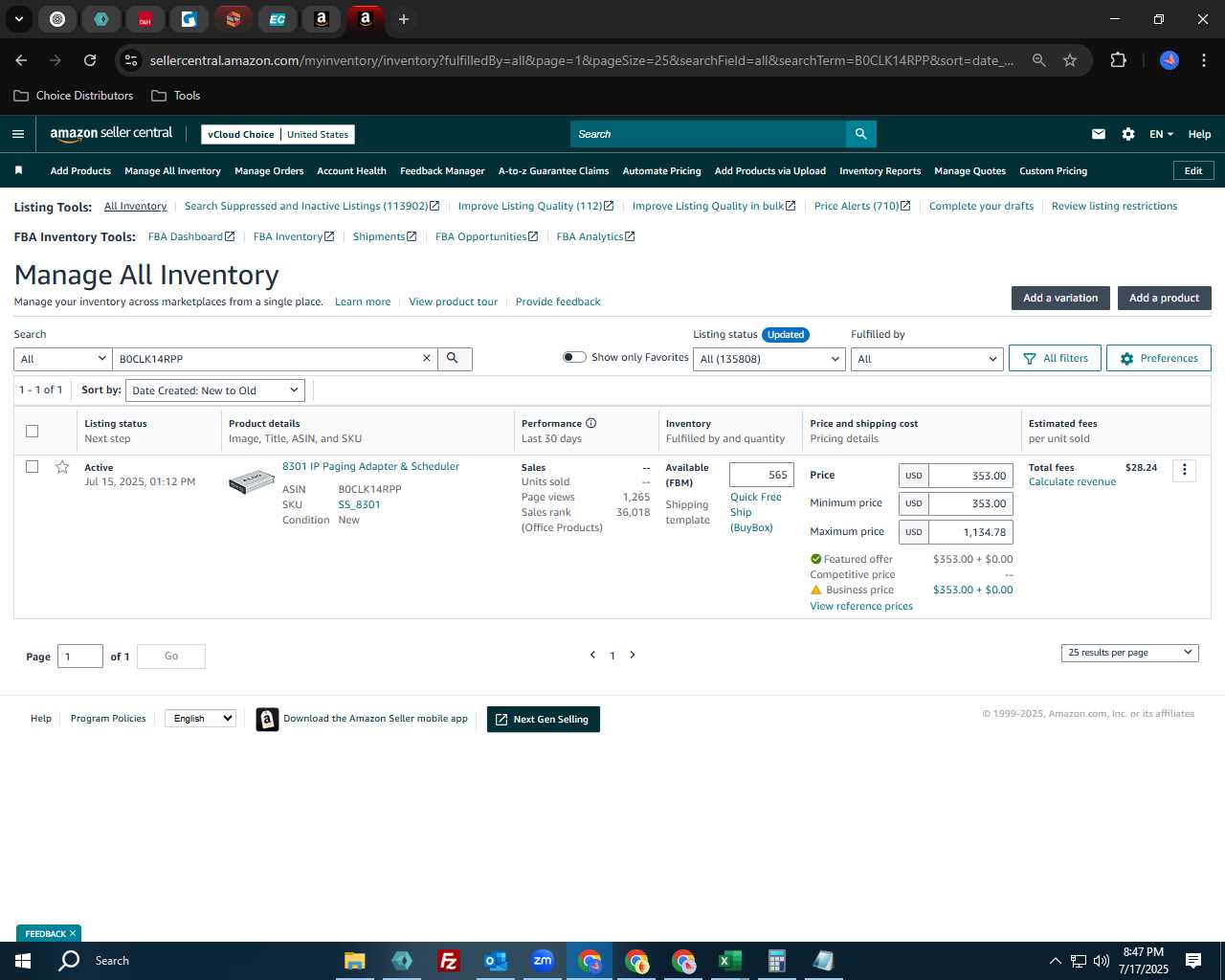Click the Performance info icon

click(590, 423)
